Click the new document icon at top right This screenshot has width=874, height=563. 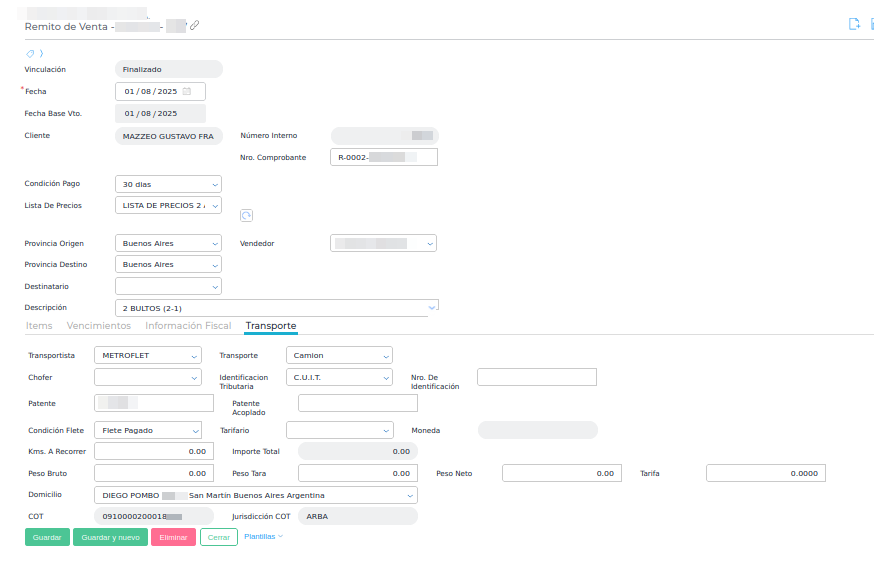[854, 25]
